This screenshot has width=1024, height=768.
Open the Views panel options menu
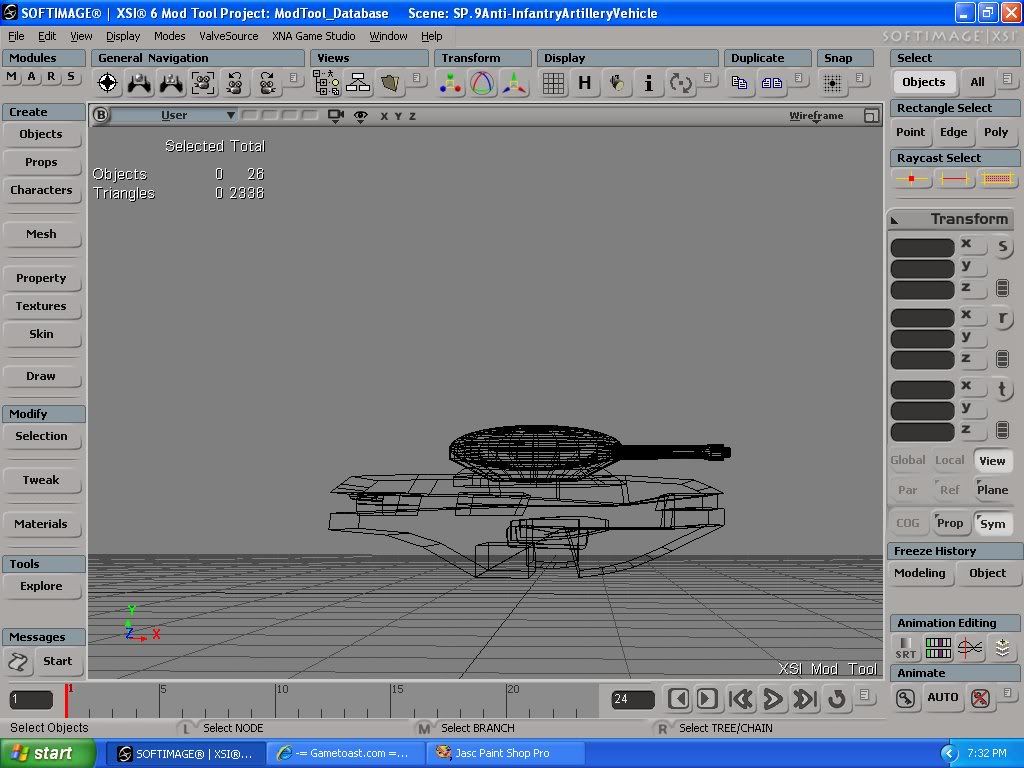tap(417, 78)
